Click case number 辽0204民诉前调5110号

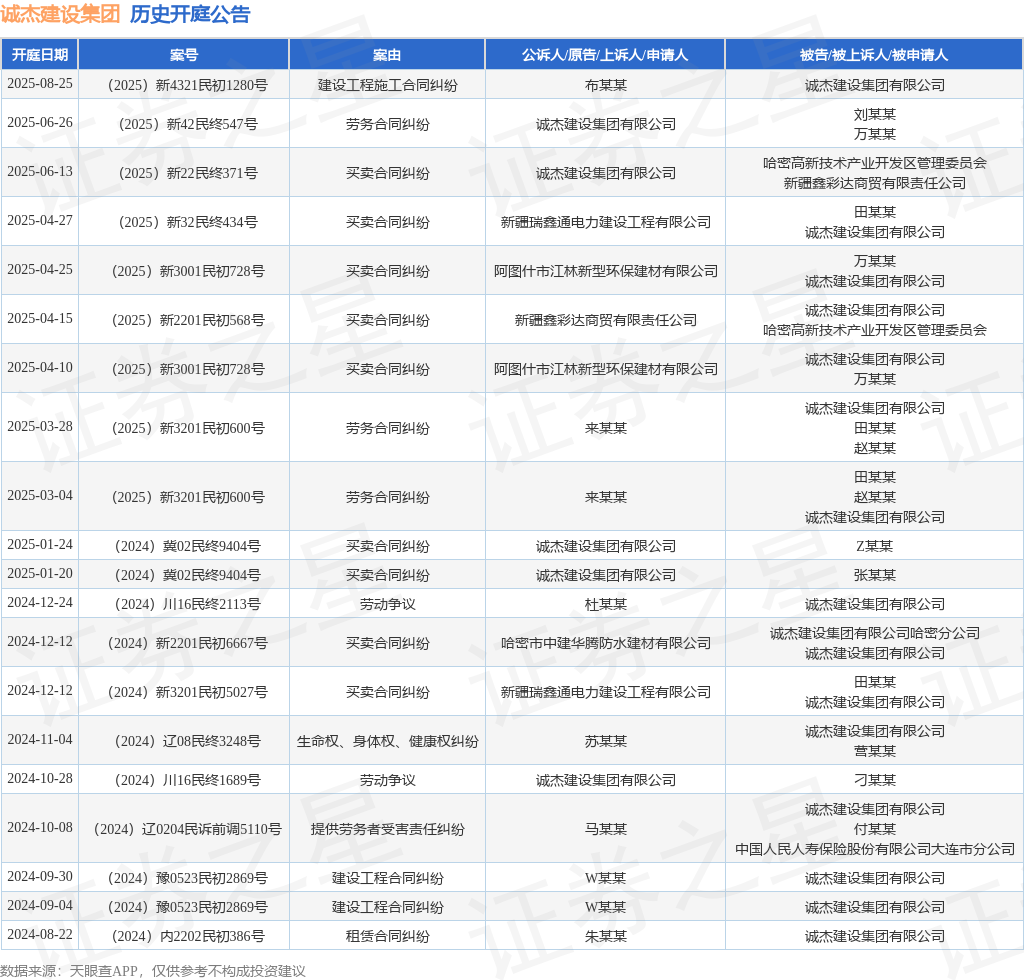point(187,829)
